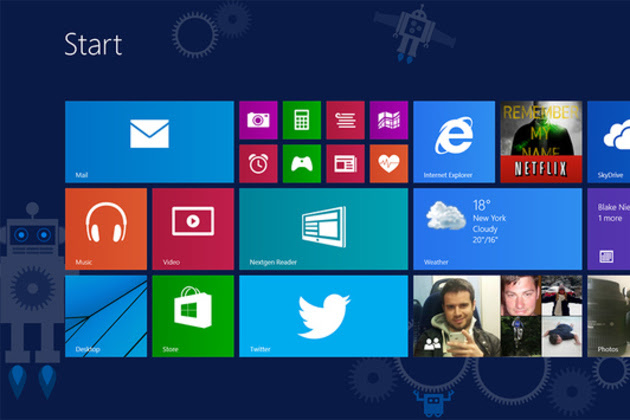Click the 'Cloudy' weather text
This screenshot has height=420, width=630.
click(485, 229)
